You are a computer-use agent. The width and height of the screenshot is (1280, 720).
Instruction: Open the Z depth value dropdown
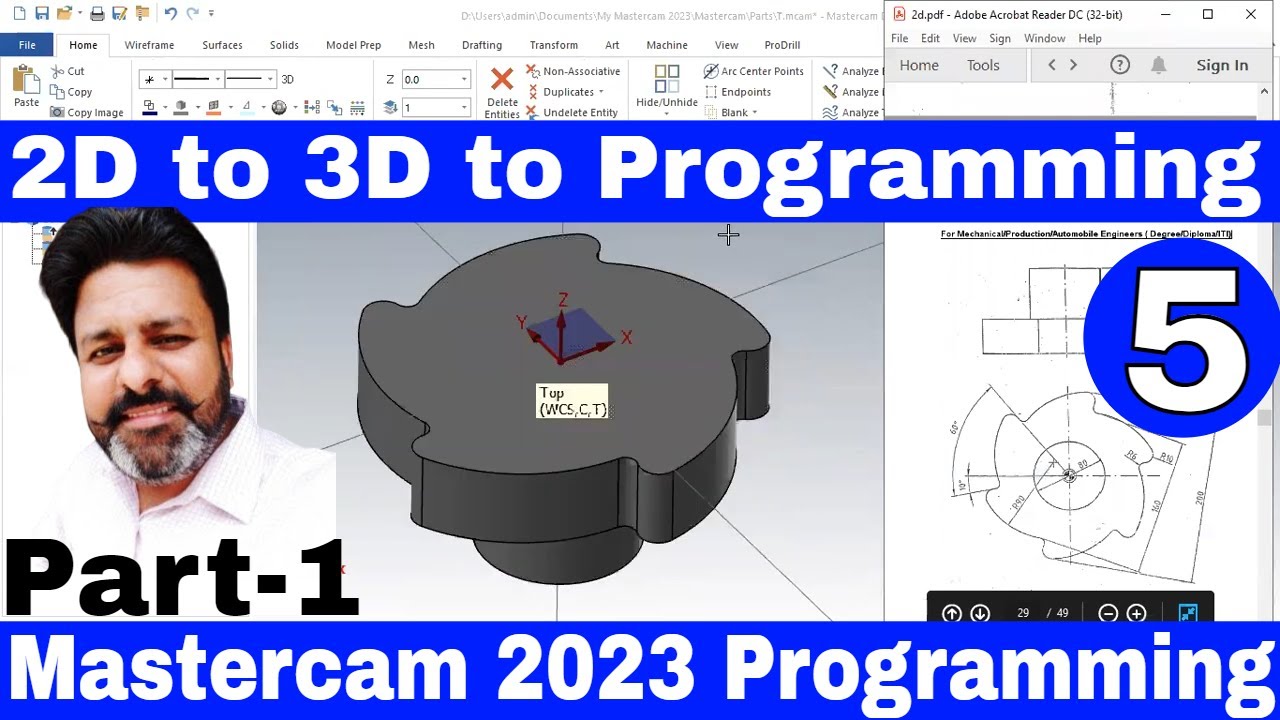[x=464, y=79]
